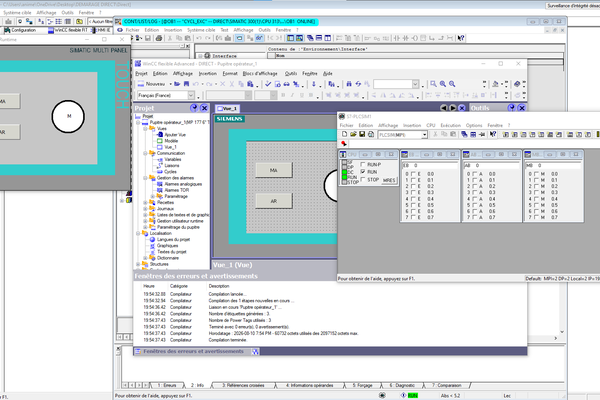The width and height of the screenshot is (600, 400).
Task: Click the station cascade icon in S7-PLCSIM toolbar
Action: 464,134
